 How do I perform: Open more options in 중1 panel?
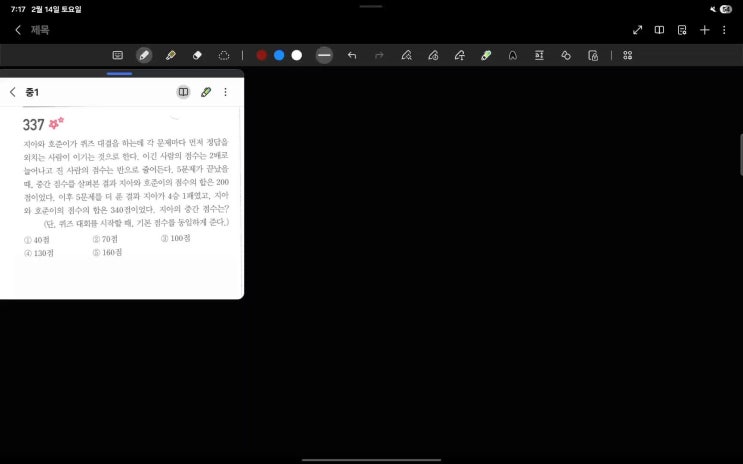click(x=226, y=92)
